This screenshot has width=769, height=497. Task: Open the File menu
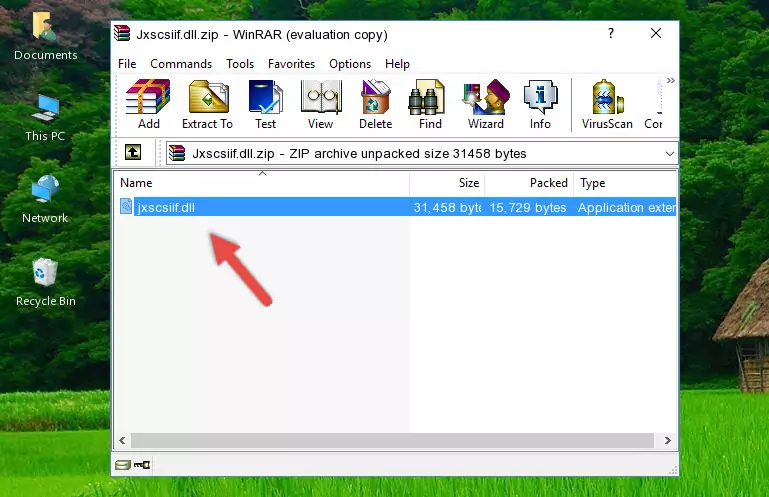[x=127, y=64]
